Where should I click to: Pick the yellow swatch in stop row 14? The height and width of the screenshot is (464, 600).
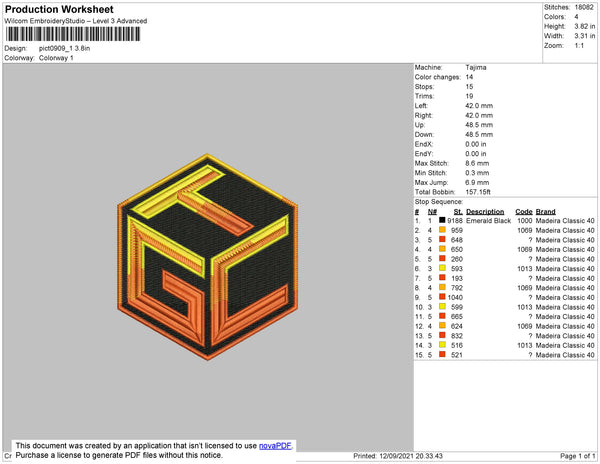pos(442,345)
